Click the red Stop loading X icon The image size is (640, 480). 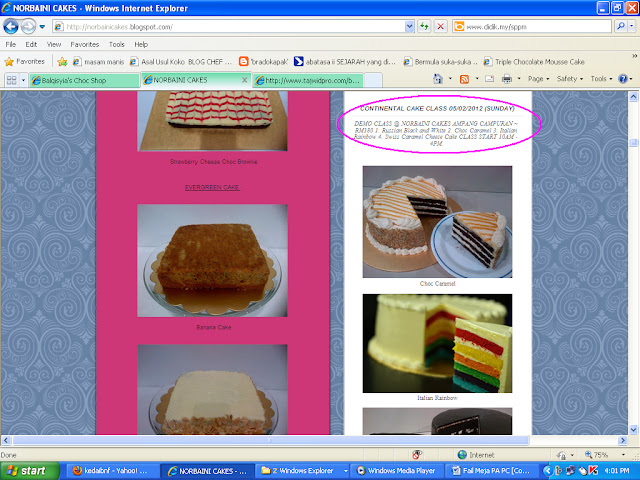[440, 27]
